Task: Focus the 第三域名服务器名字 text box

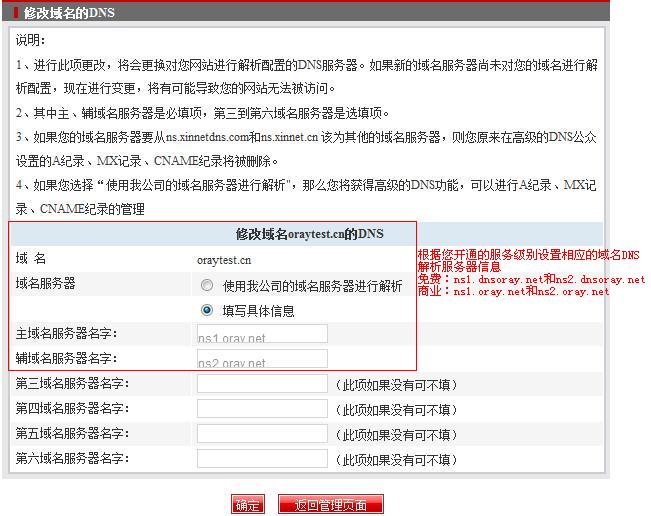Action: (x=262, y=384)
